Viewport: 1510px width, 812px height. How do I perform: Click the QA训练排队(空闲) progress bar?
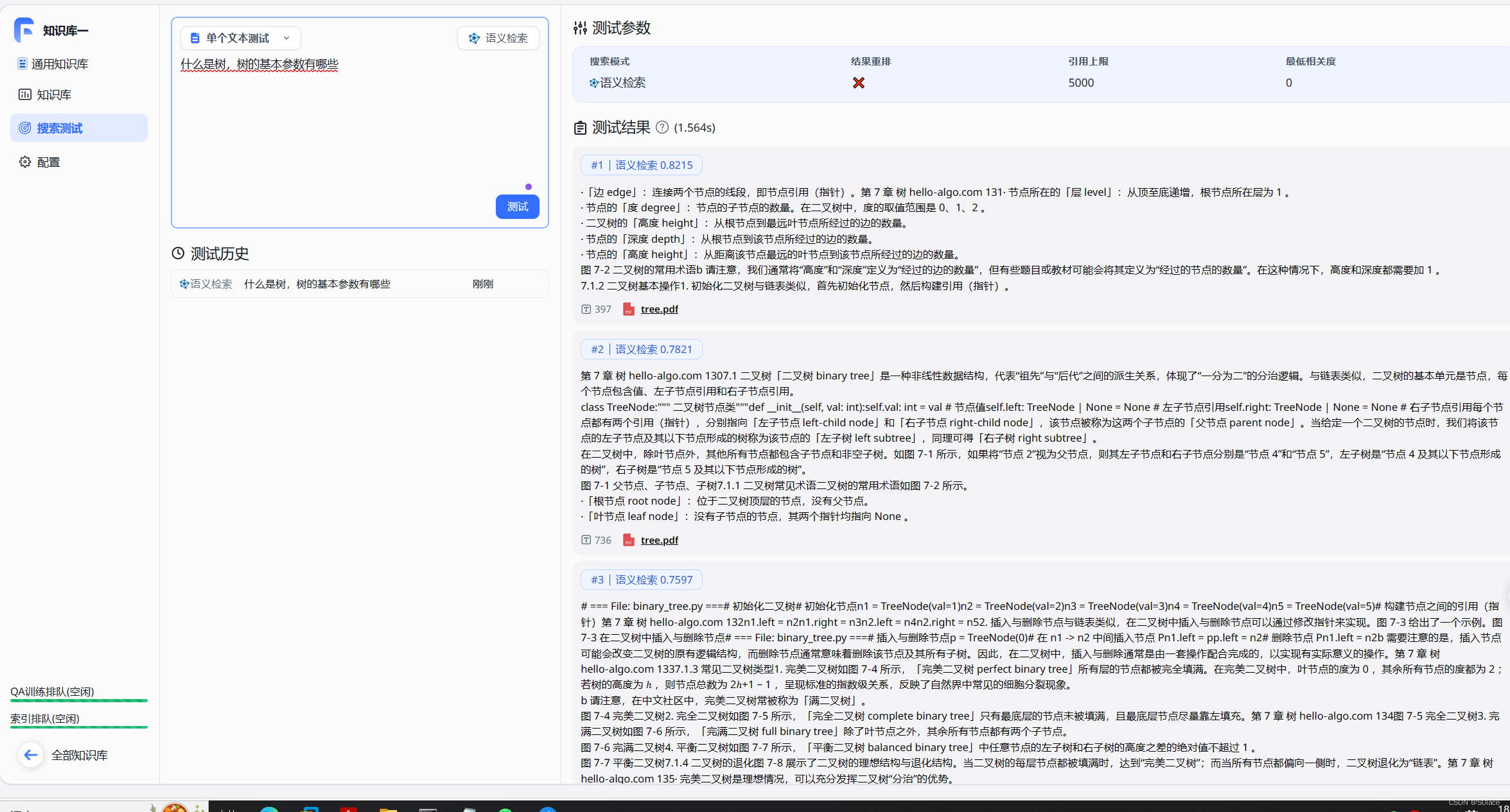[x=79, y=700]
